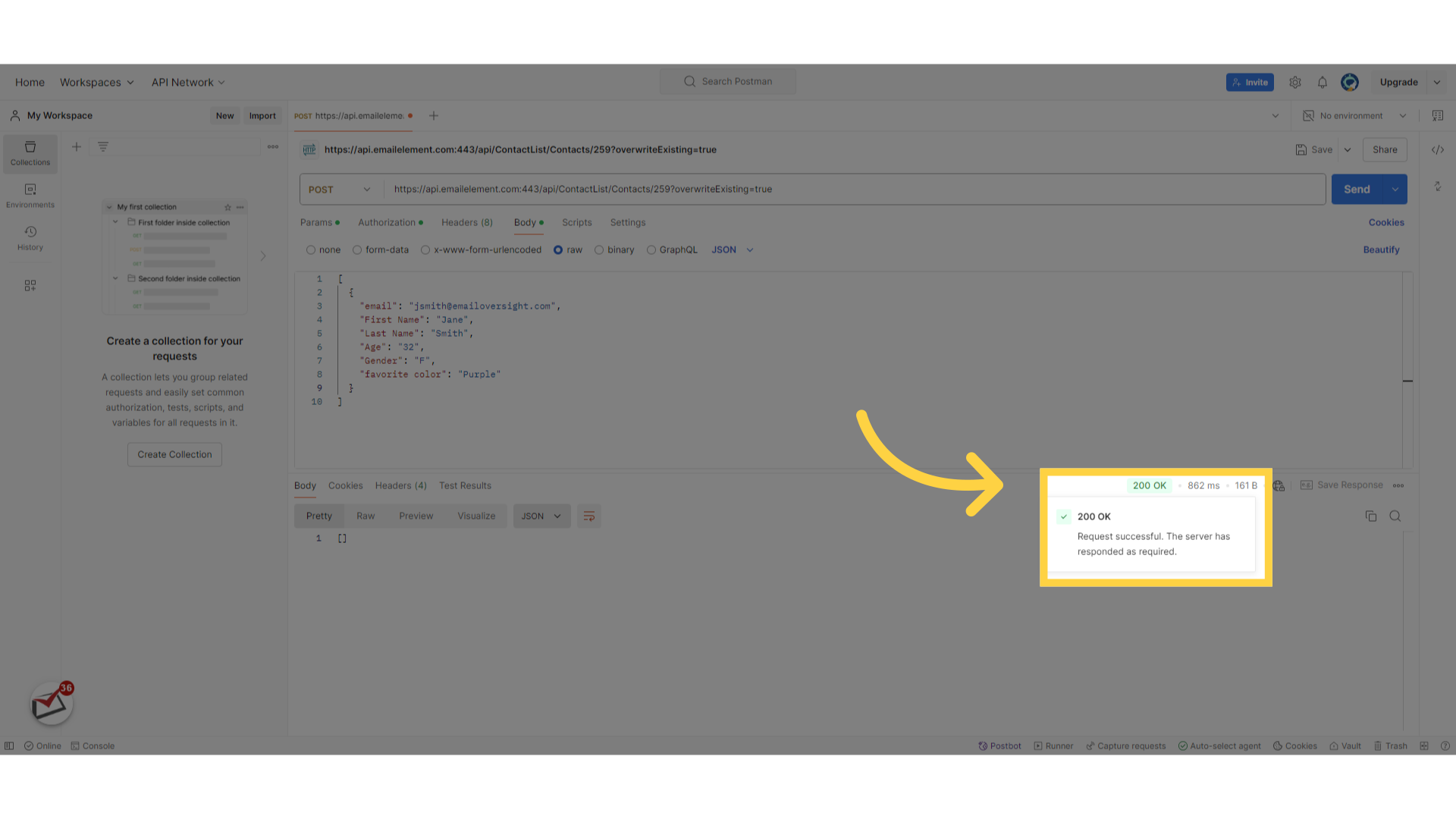
Task: Open the No environment selector
Action: point(1354,116)
